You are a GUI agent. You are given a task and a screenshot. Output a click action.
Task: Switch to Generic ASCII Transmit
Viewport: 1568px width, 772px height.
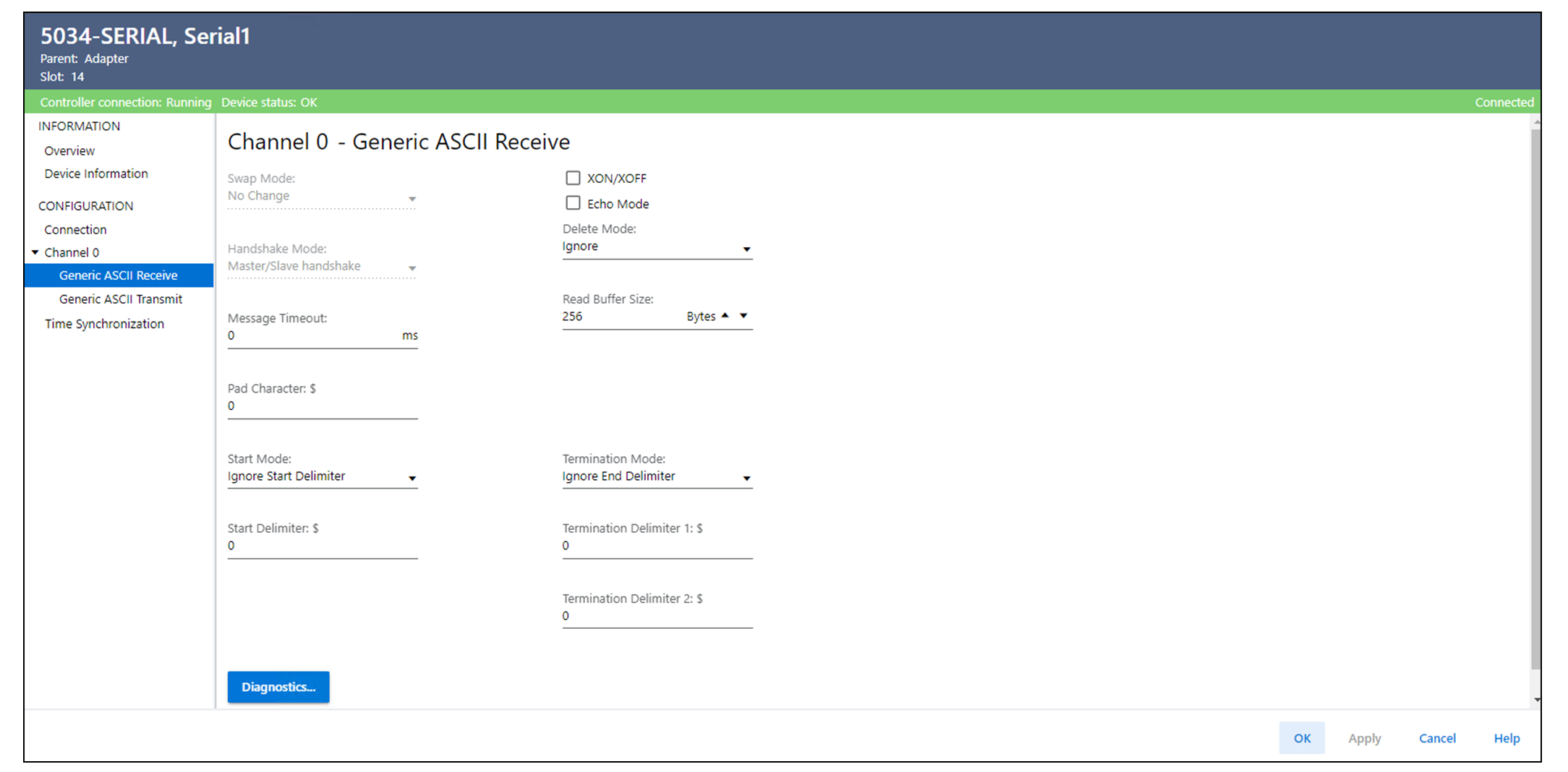[x=121, y=299]
